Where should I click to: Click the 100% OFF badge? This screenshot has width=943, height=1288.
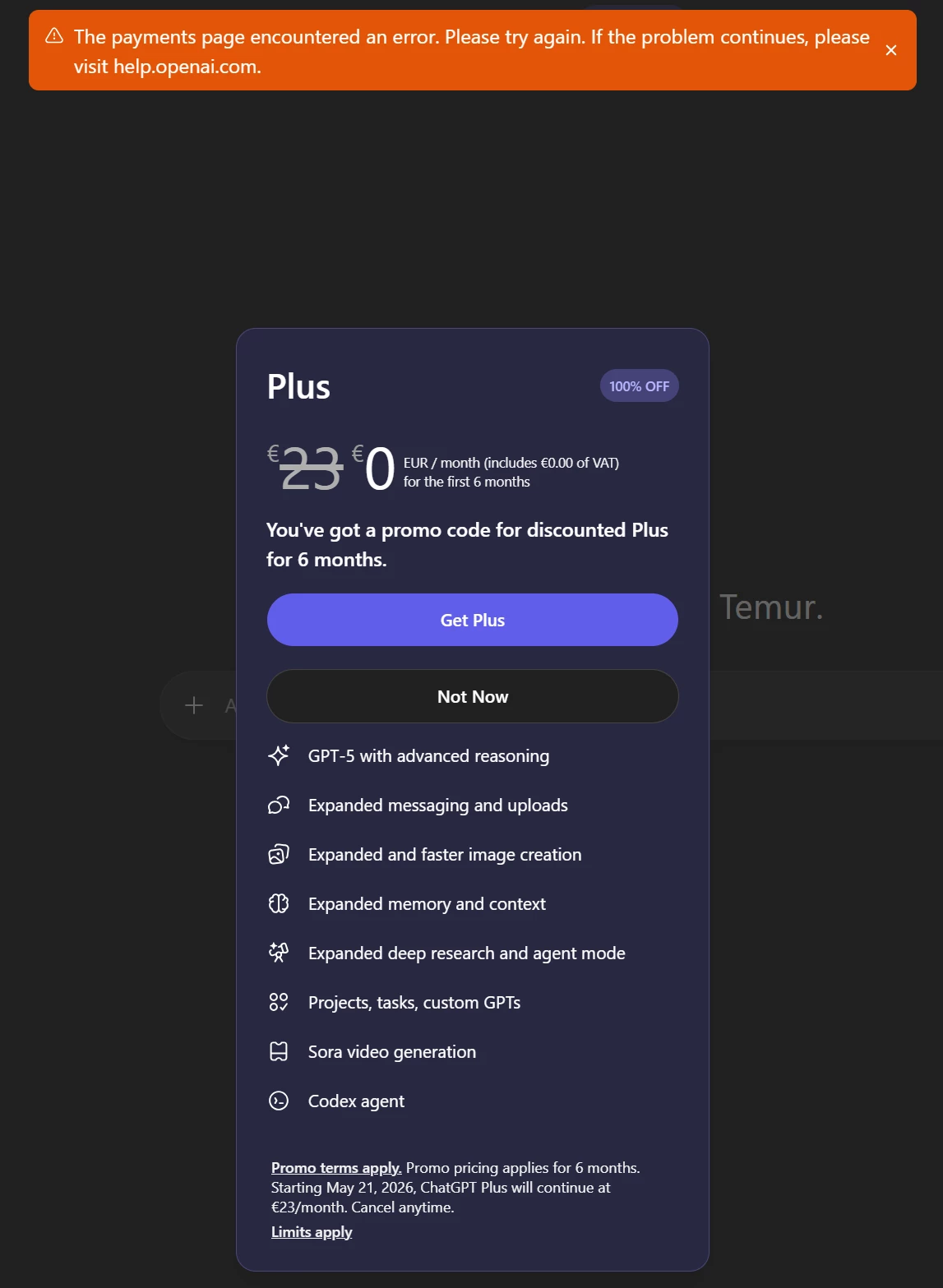639,386
